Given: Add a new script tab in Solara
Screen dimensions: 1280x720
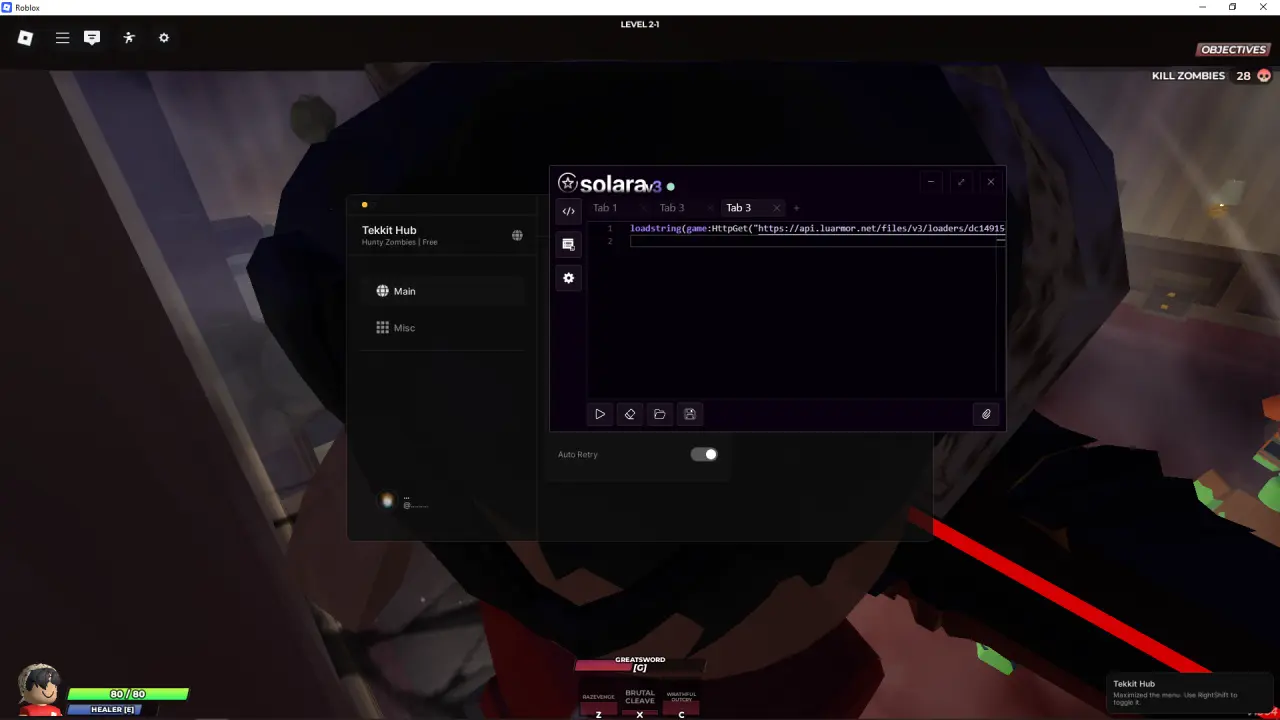Looking at the screenshot, I should point(796,208).
